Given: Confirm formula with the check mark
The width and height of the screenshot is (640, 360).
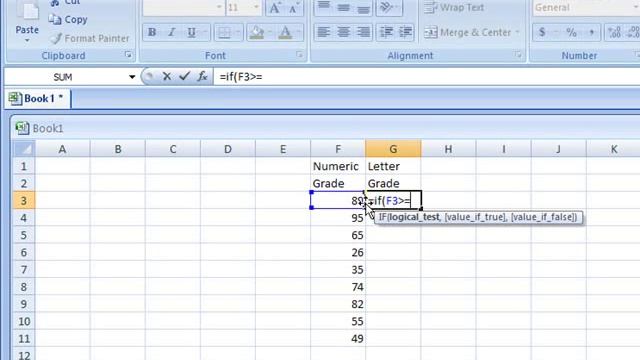Looking at the screenshot, I should [184, 76].
